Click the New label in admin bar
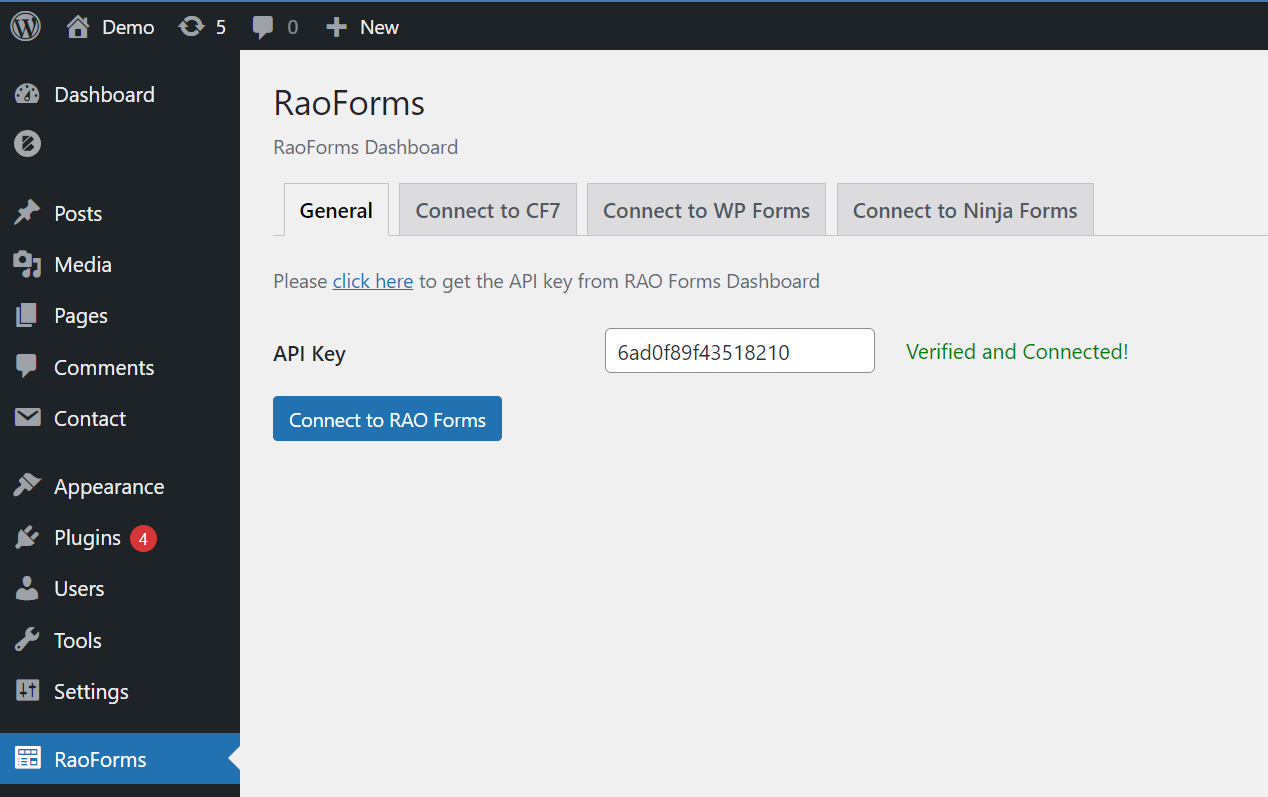 [x=380, y=27]
